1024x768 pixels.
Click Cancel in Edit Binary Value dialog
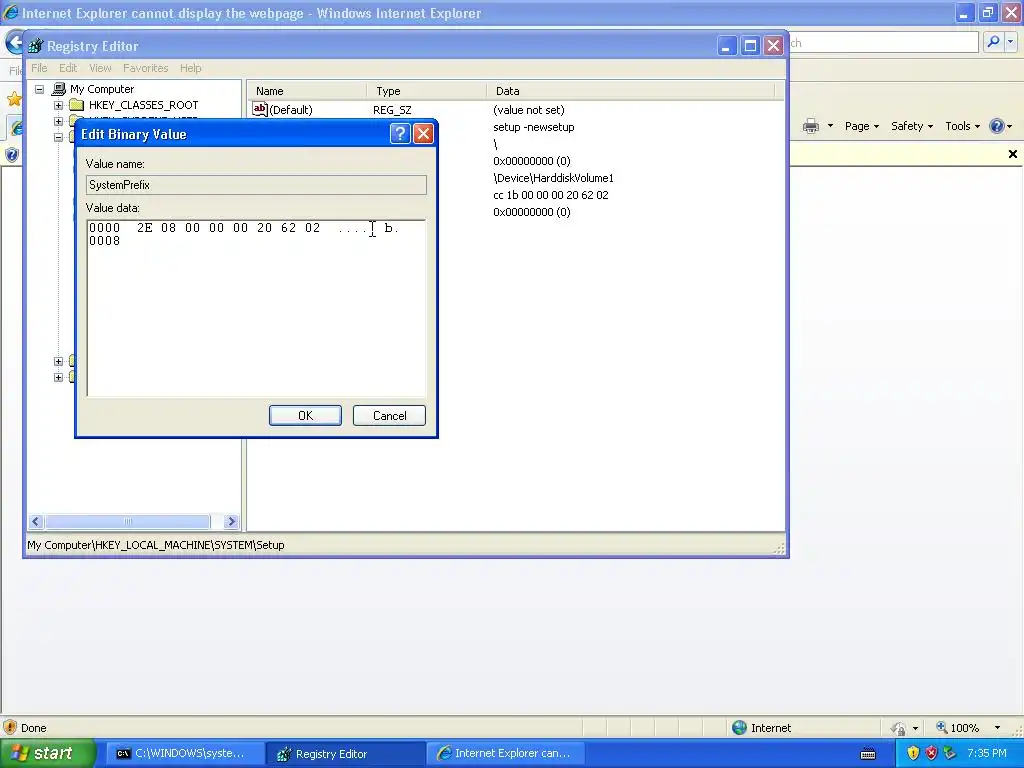[389, 415]
